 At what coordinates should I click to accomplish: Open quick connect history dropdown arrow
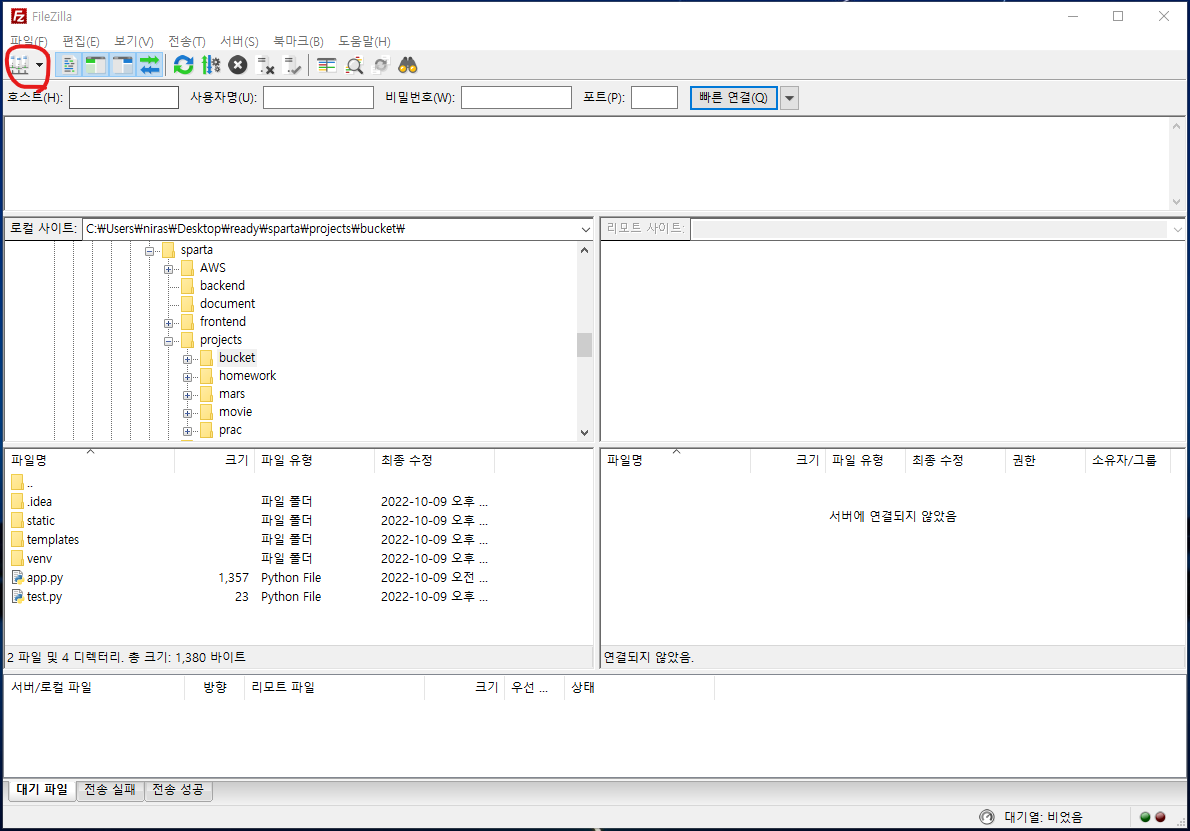[789, 97]
